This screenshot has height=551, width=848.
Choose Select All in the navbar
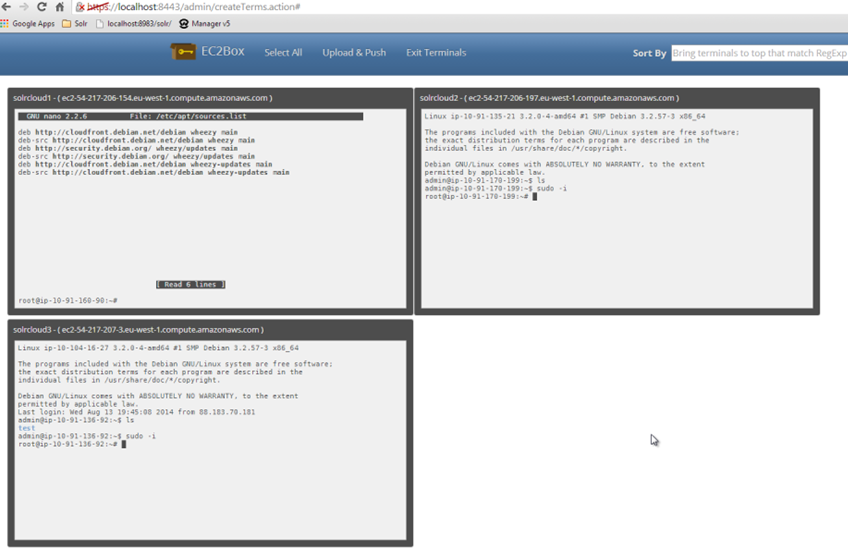pos(283,52)
